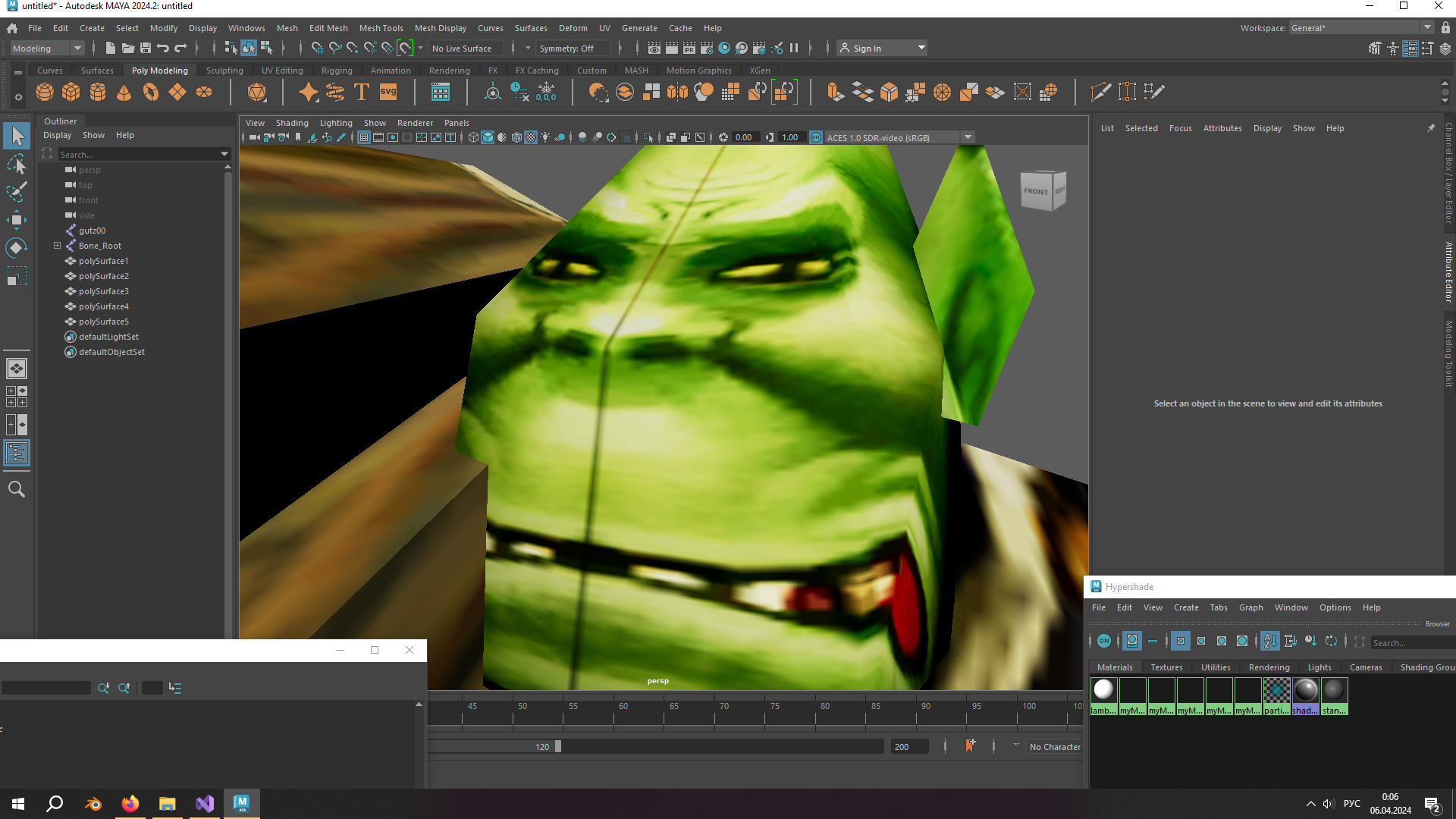
Task: Click the search magnifier in left toolbox
Action: point(17,490)
